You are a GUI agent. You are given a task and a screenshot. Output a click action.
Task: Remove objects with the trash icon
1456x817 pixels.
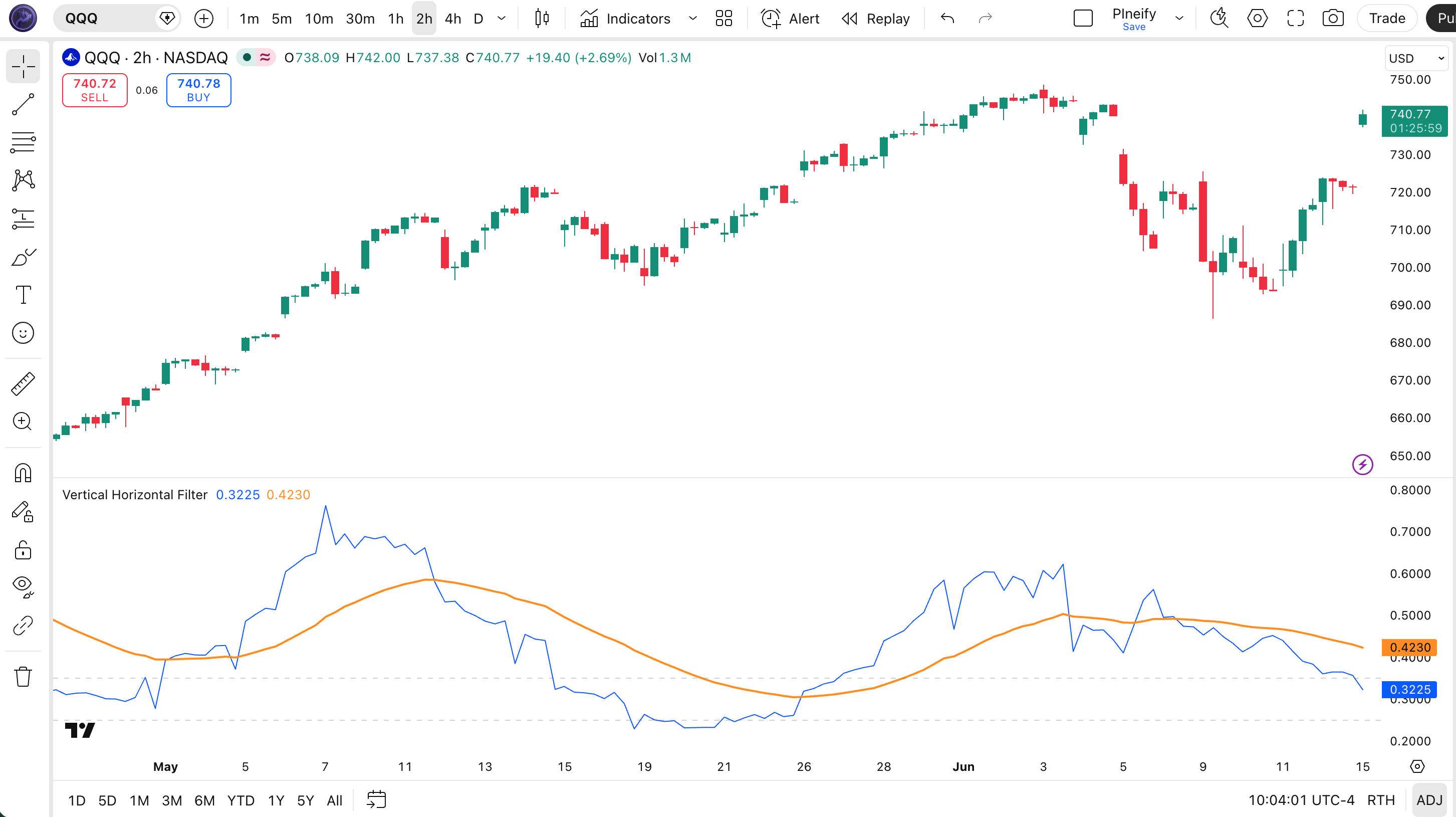click(x=23, y=676)
